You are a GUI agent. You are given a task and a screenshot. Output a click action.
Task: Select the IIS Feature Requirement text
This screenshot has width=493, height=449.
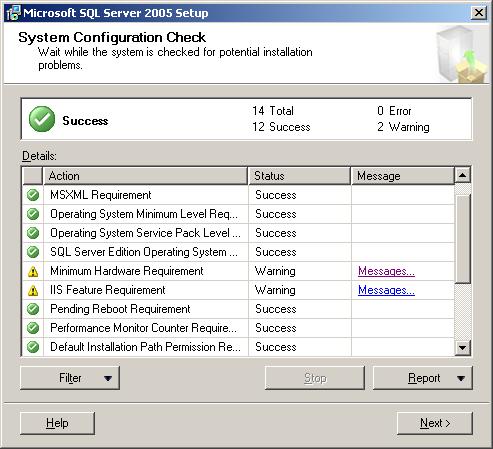point(108,290)
